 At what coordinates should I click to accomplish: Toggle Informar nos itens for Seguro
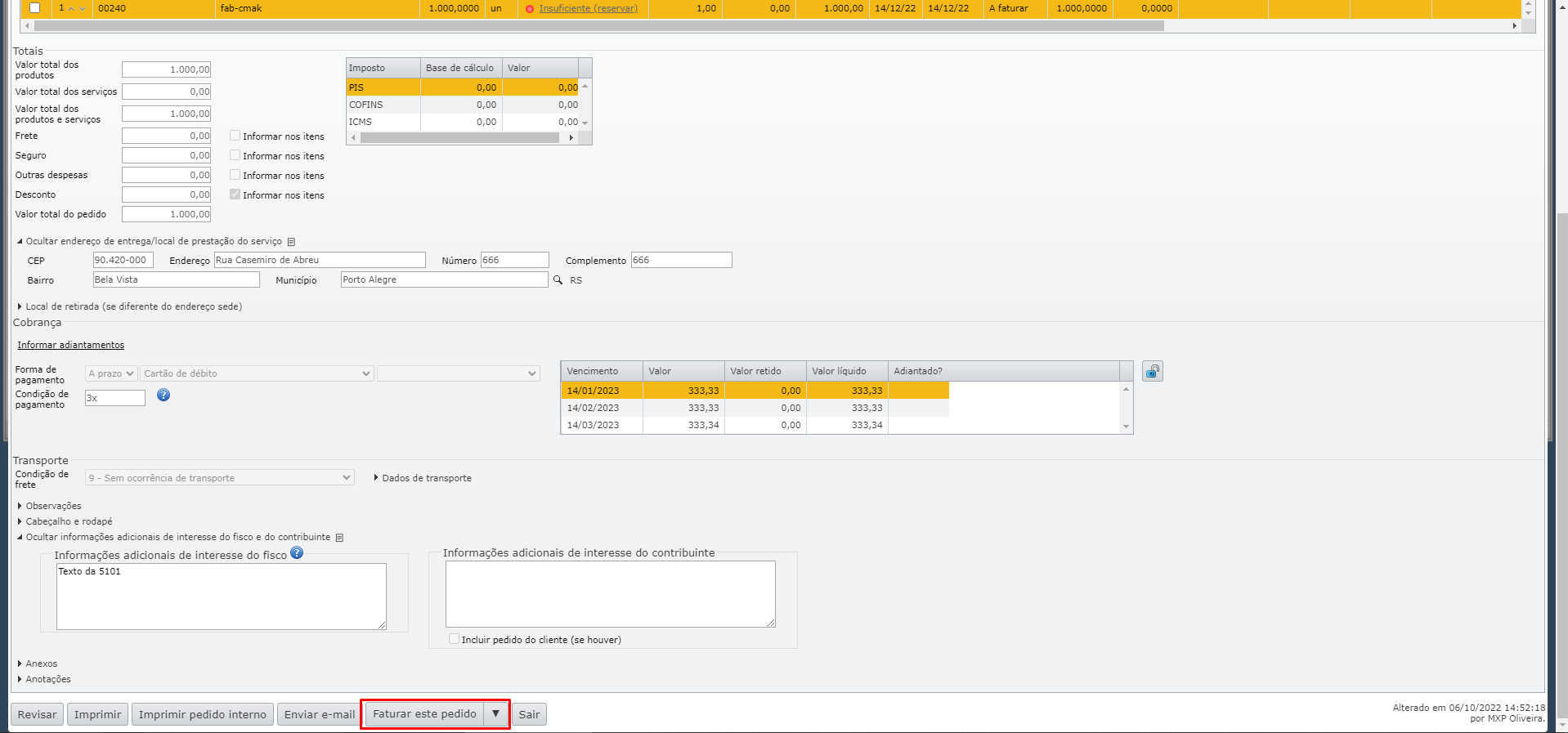[x=235, y=155]
